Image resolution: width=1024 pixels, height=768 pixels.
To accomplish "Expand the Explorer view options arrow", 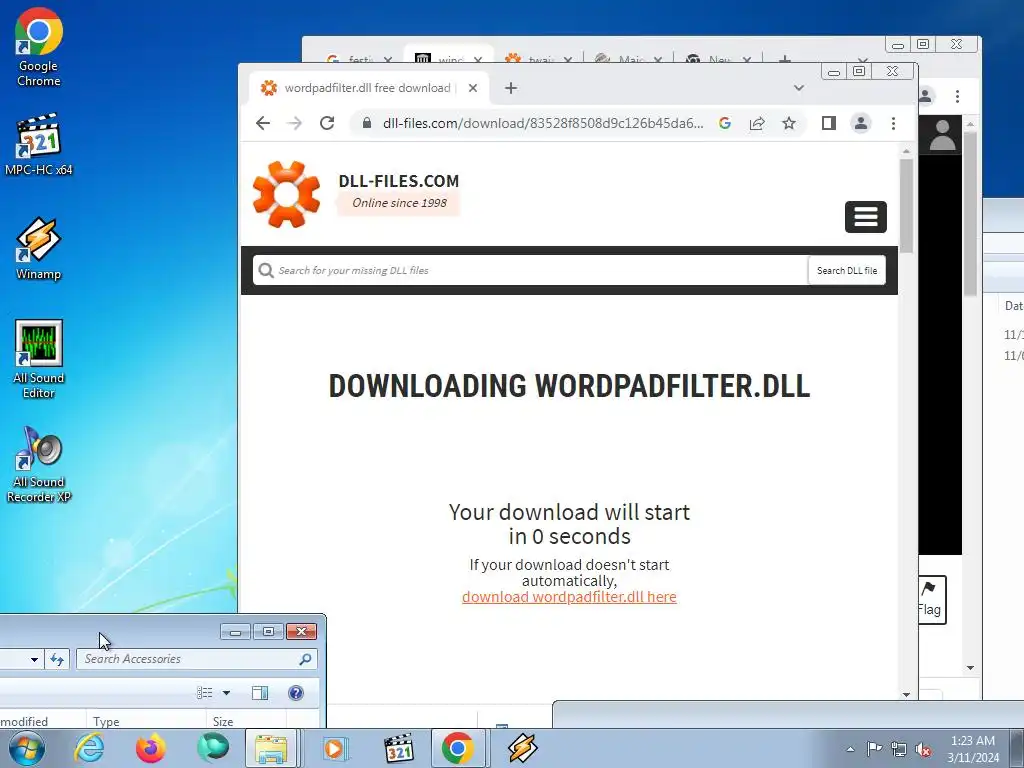I will (x=226, y=693).
